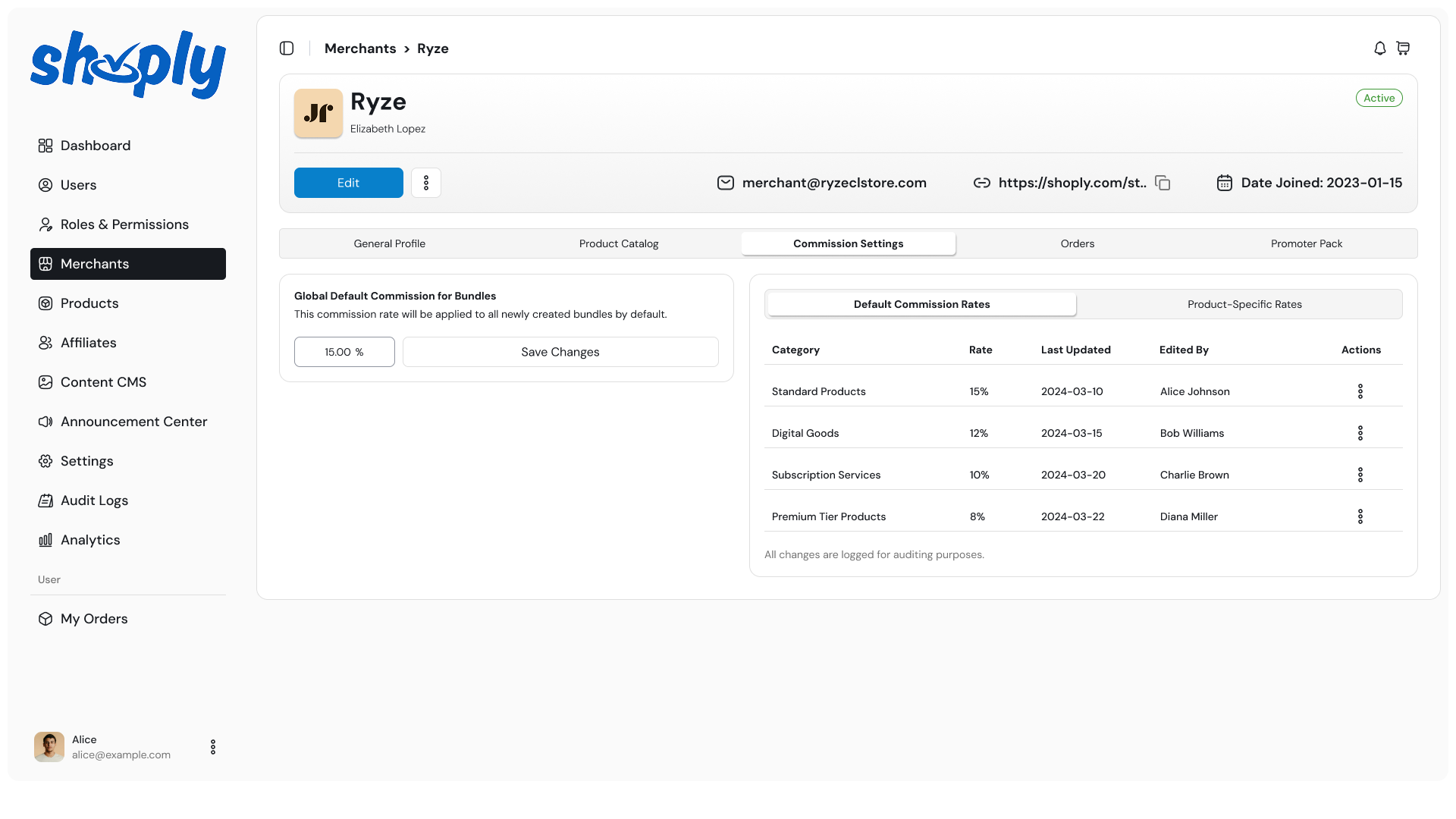Click the Last Updated column header
This screenshot has width=1456, height=819.
(1076, 350)
